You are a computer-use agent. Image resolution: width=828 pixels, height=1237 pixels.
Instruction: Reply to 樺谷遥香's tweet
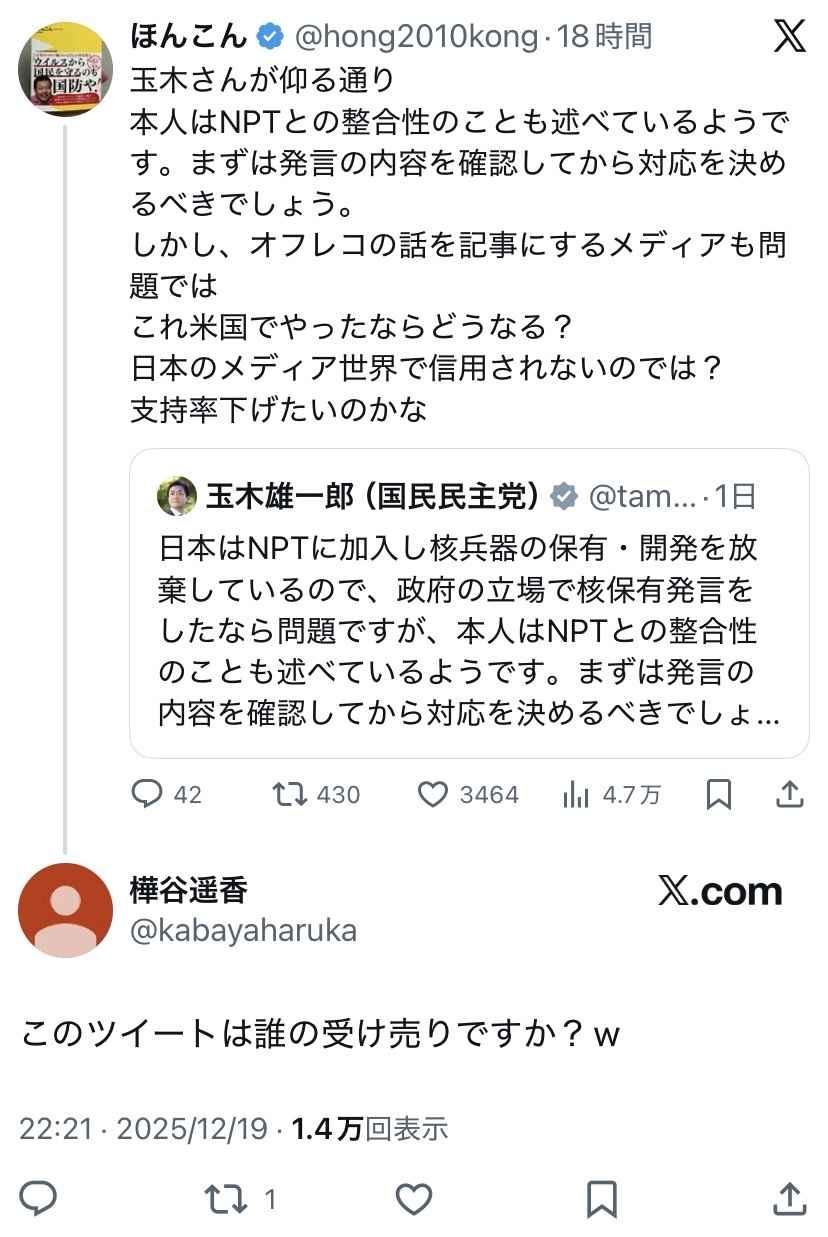coord(38,1197)
